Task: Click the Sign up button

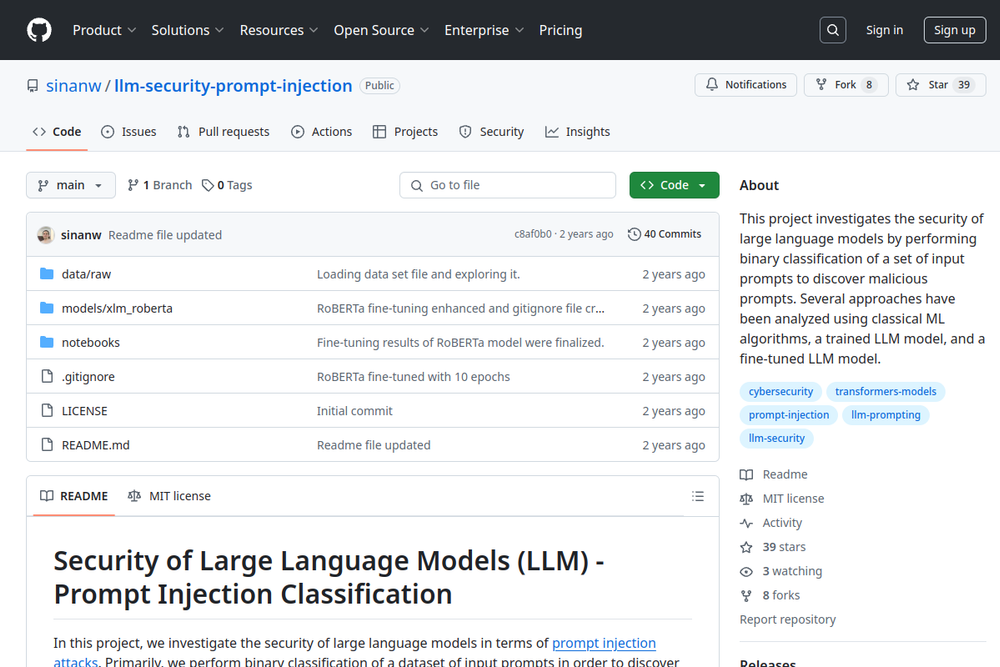Action: [954, 30]
